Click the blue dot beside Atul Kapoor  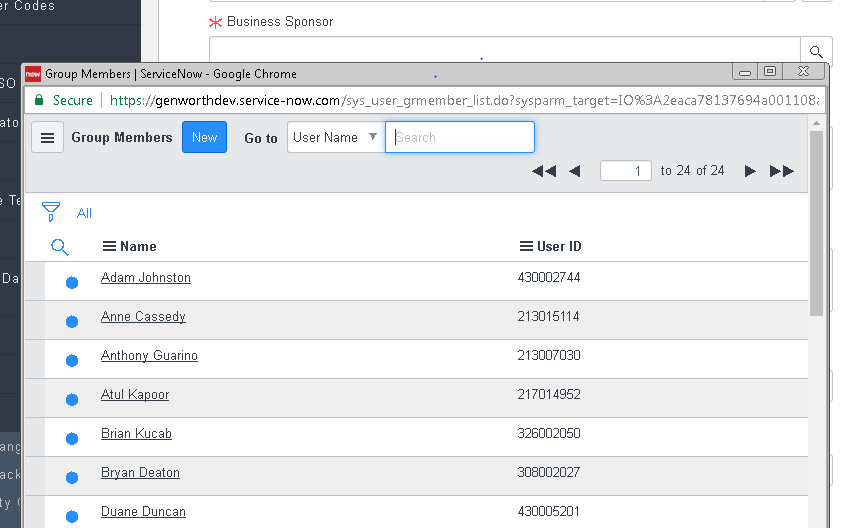tap(72, 400)
